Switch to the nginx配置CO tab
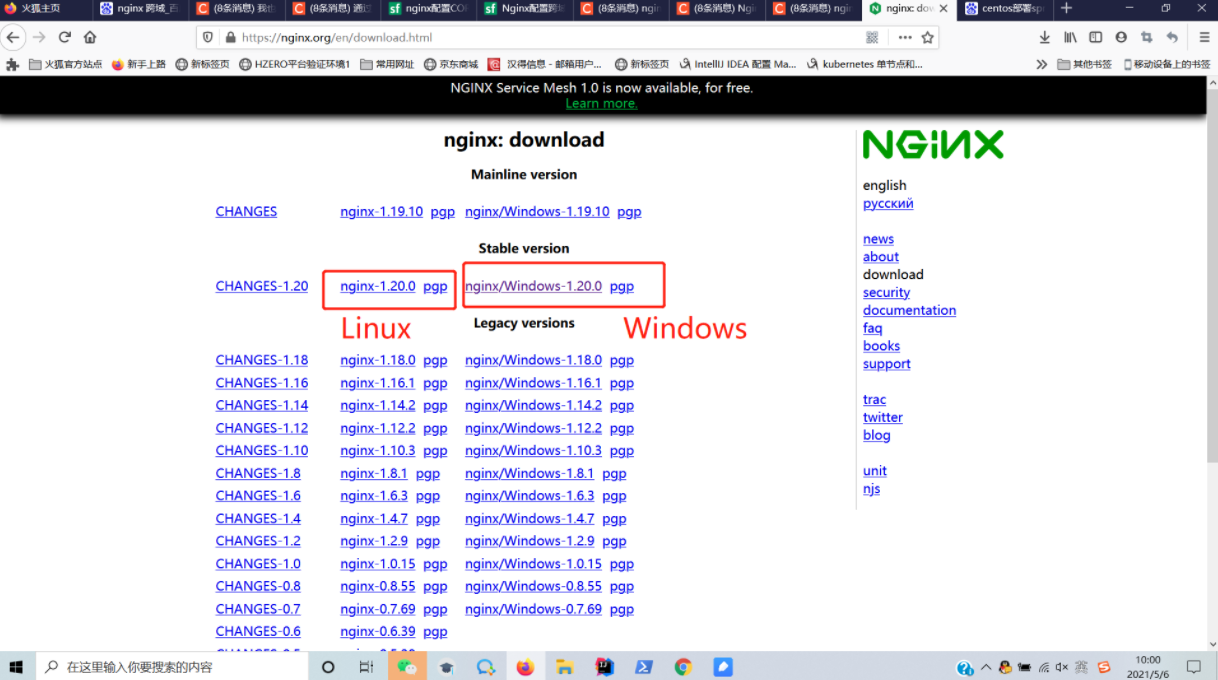 [428, 9]
